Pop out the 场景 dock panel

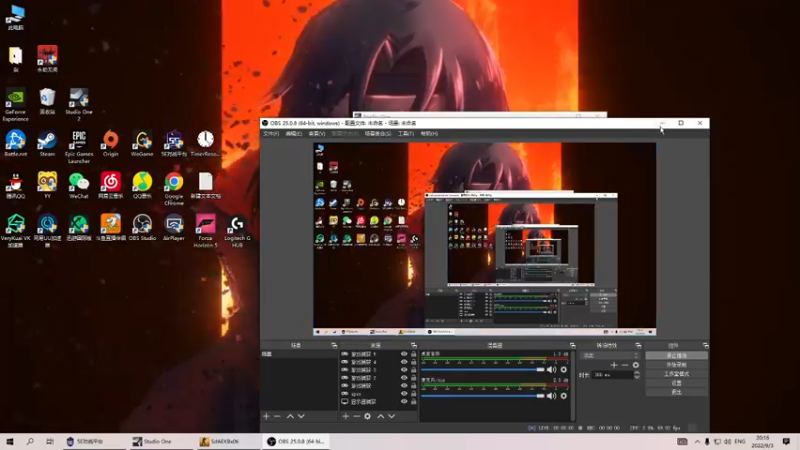(334, 345)
